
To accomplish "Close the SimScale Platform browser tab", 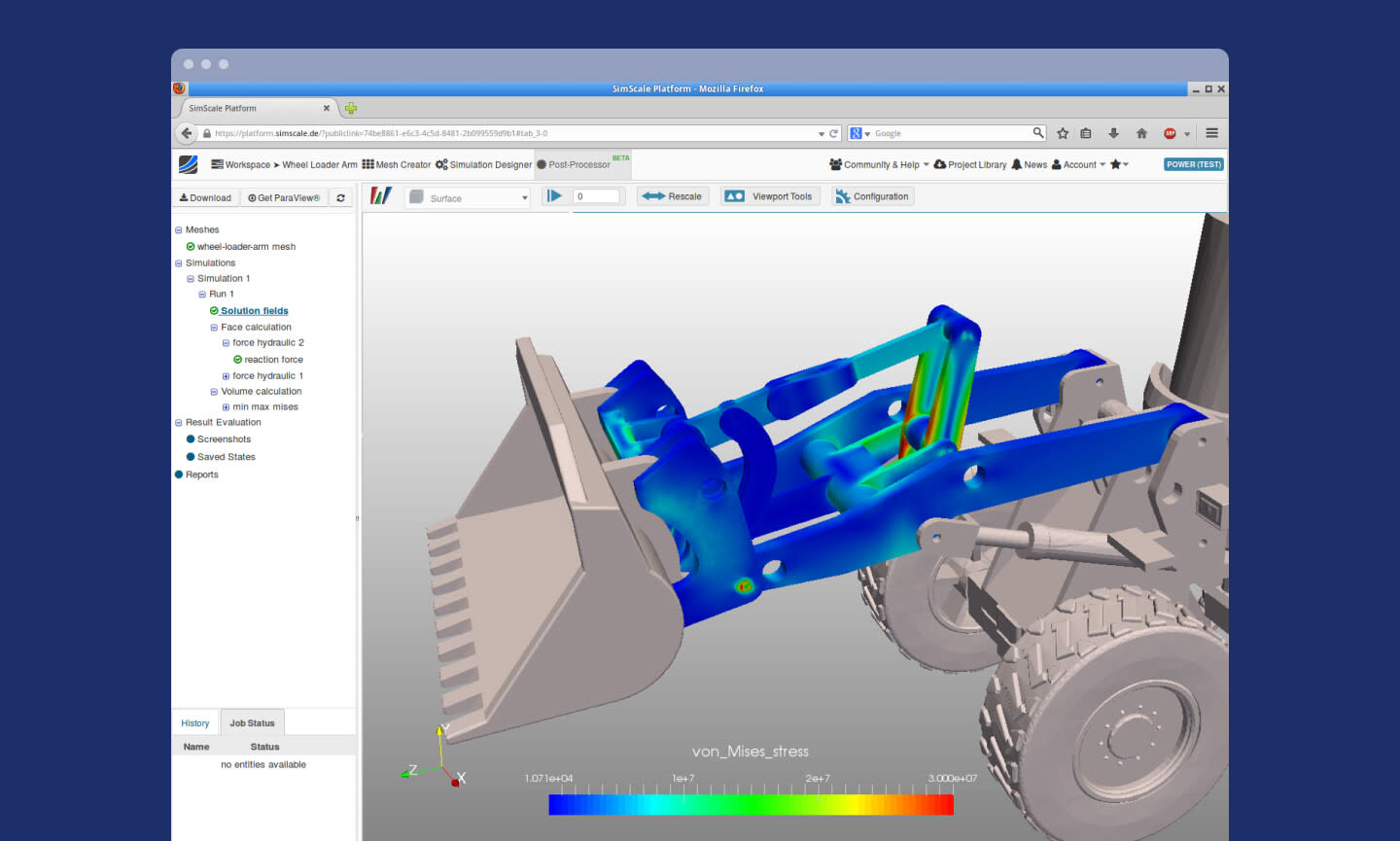I will [x=327, y=108].
